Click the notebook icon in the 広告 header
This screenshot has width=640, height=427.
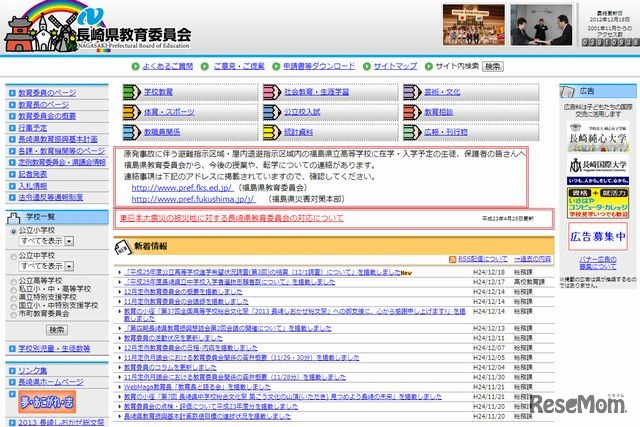point(568,91)
